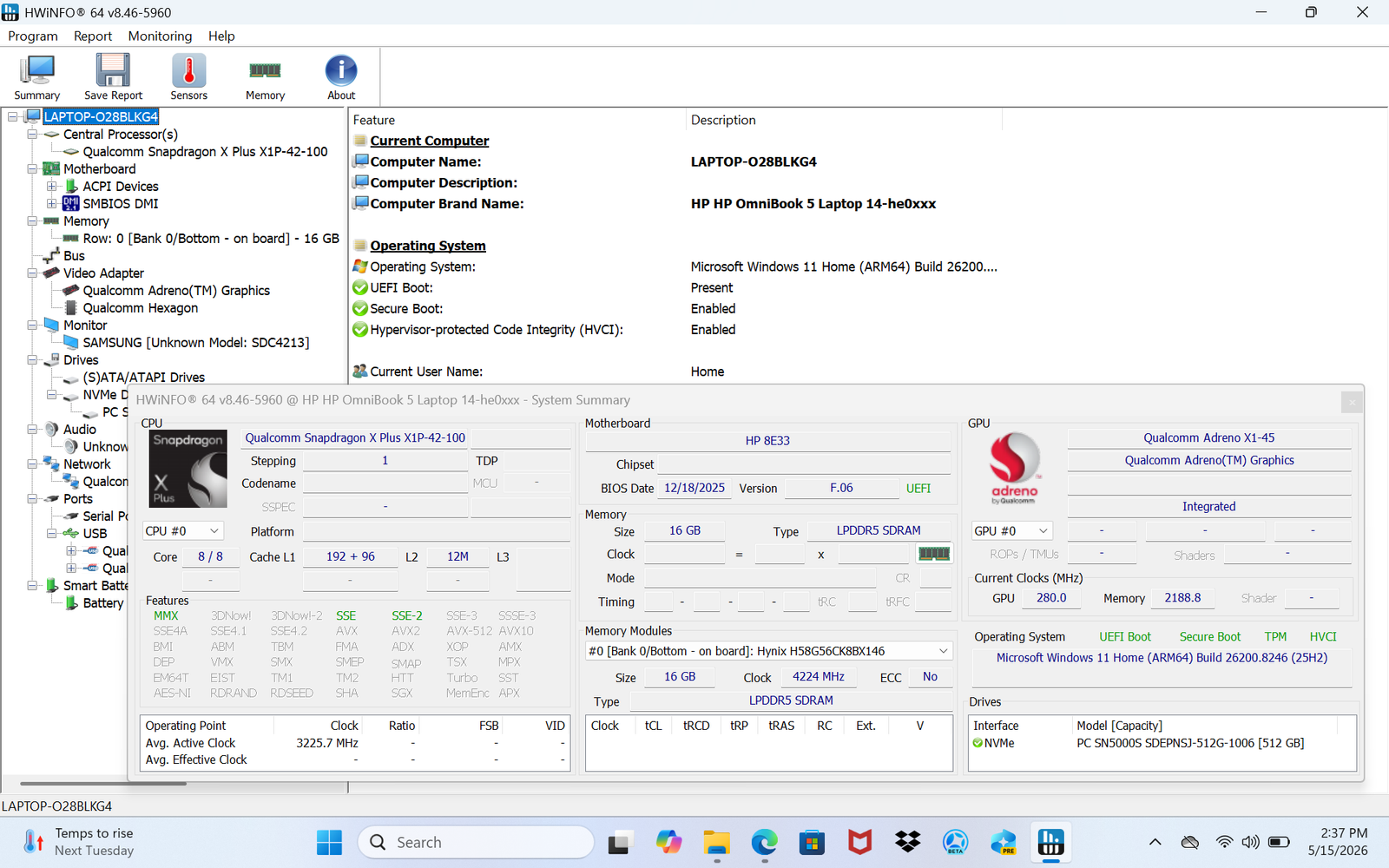The height and width of the screenshot is (868, 1389).
Task: Click the GPU clock value 280.0
Action: [x=1051, y=597]
